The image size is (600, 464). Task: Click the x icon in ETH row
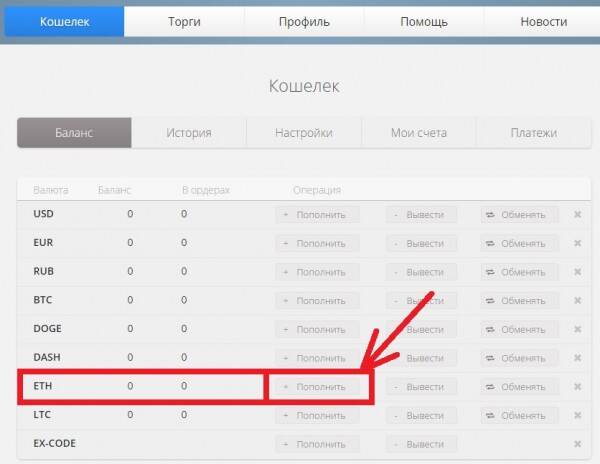577,387
